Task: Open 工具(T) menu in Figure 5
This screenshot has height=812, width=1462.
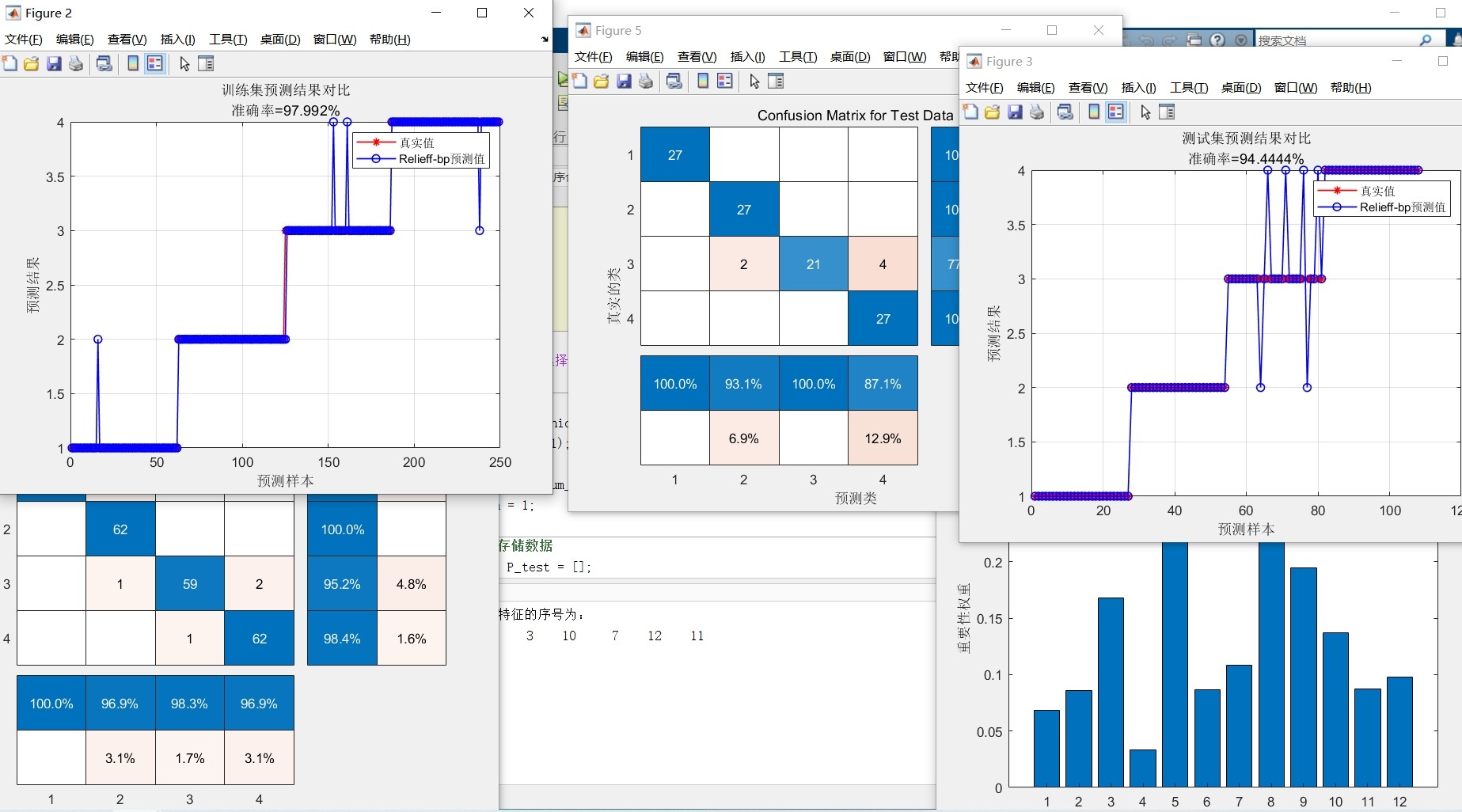Action: click(798, 57)
